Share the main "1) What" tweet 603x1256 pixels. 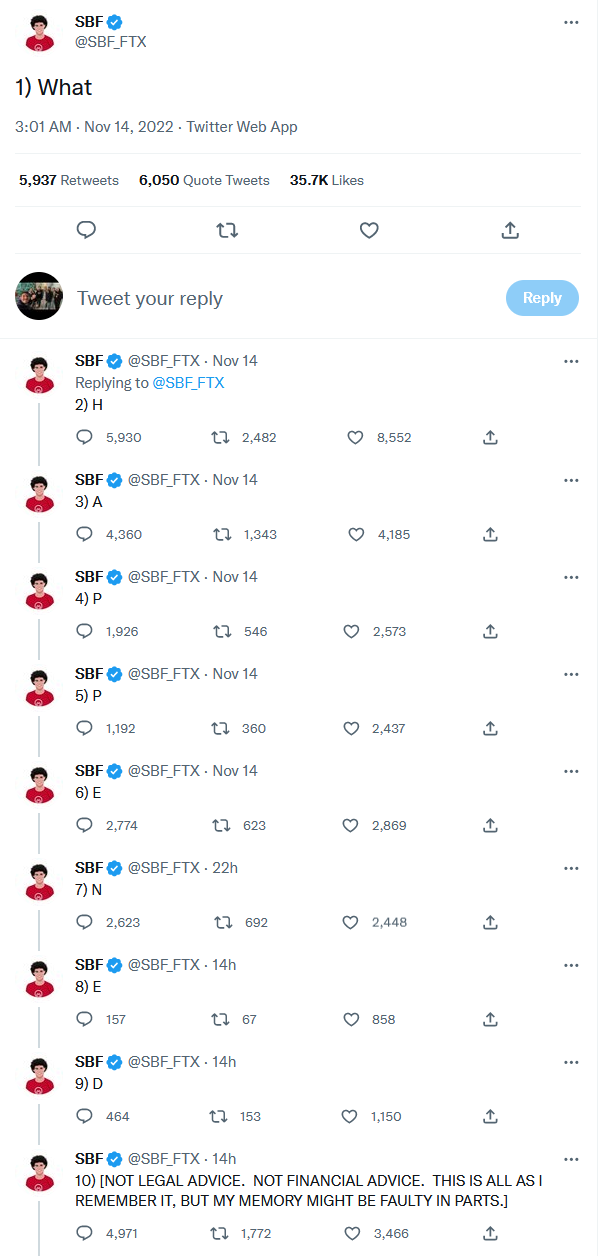[x=510, y=230]
